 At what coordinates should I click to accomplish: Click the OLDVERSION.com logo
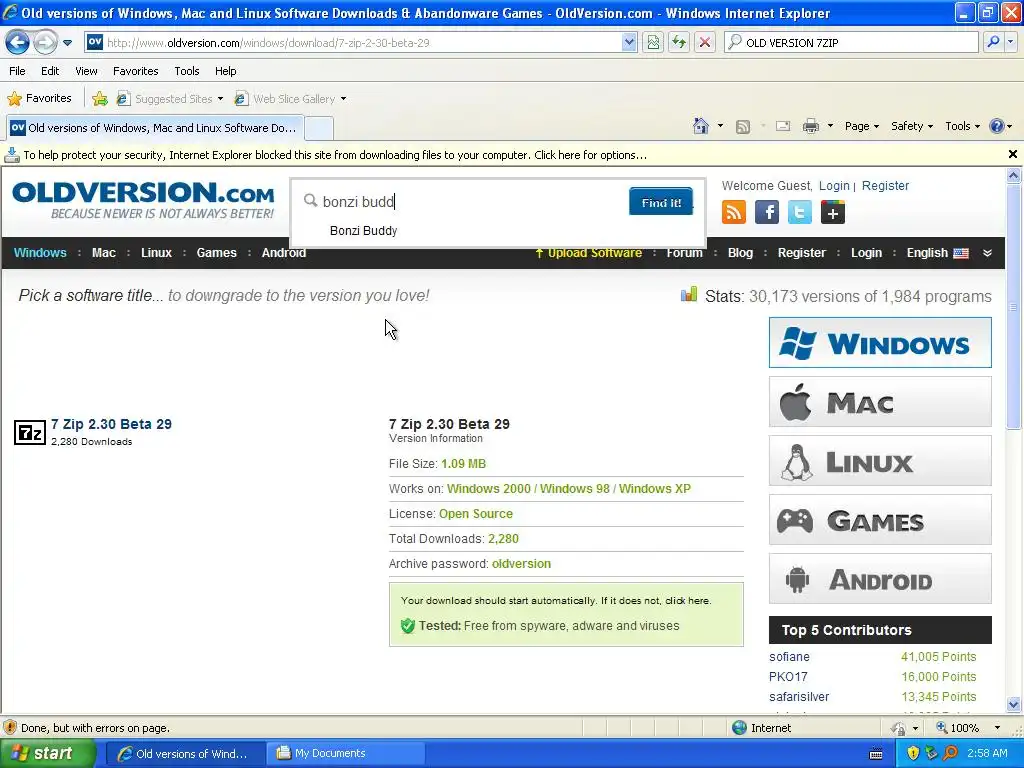(143, 200)
